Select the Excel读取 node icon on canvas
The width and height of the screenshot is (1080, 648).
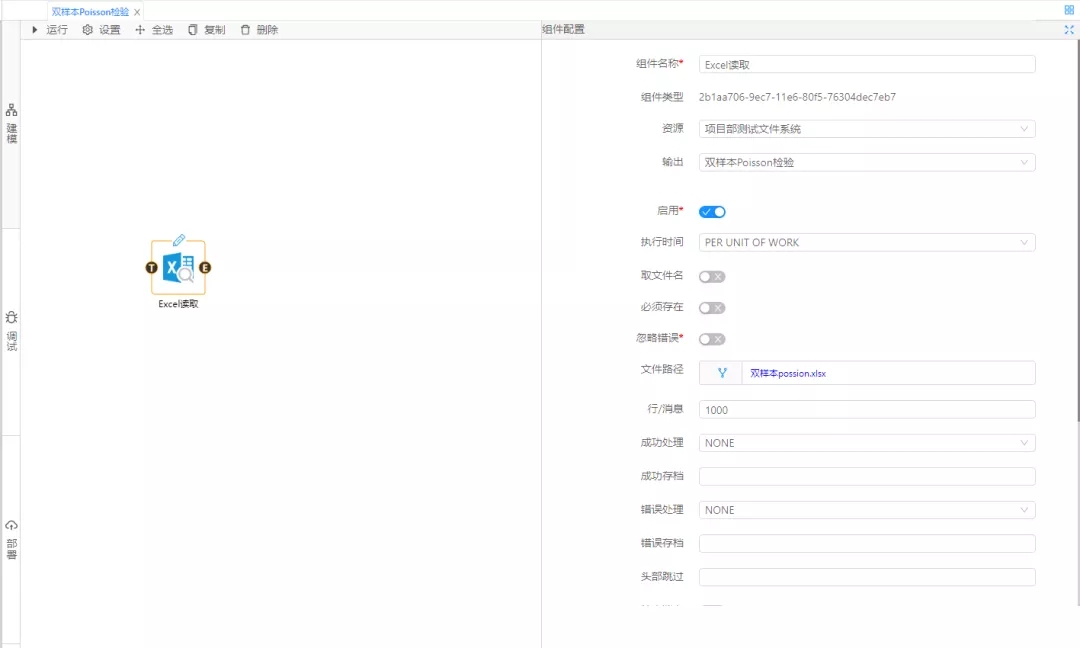tap(178, 267)
